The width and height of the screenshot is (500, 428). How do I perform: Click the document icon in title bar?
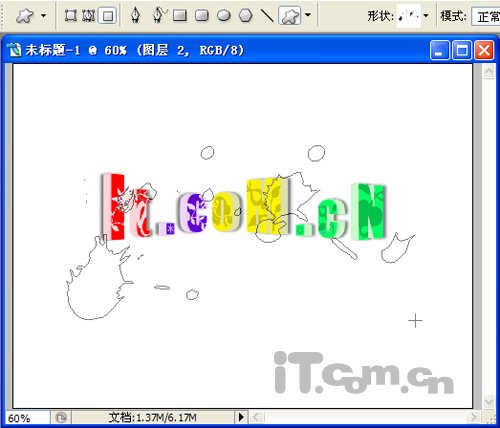14,50
